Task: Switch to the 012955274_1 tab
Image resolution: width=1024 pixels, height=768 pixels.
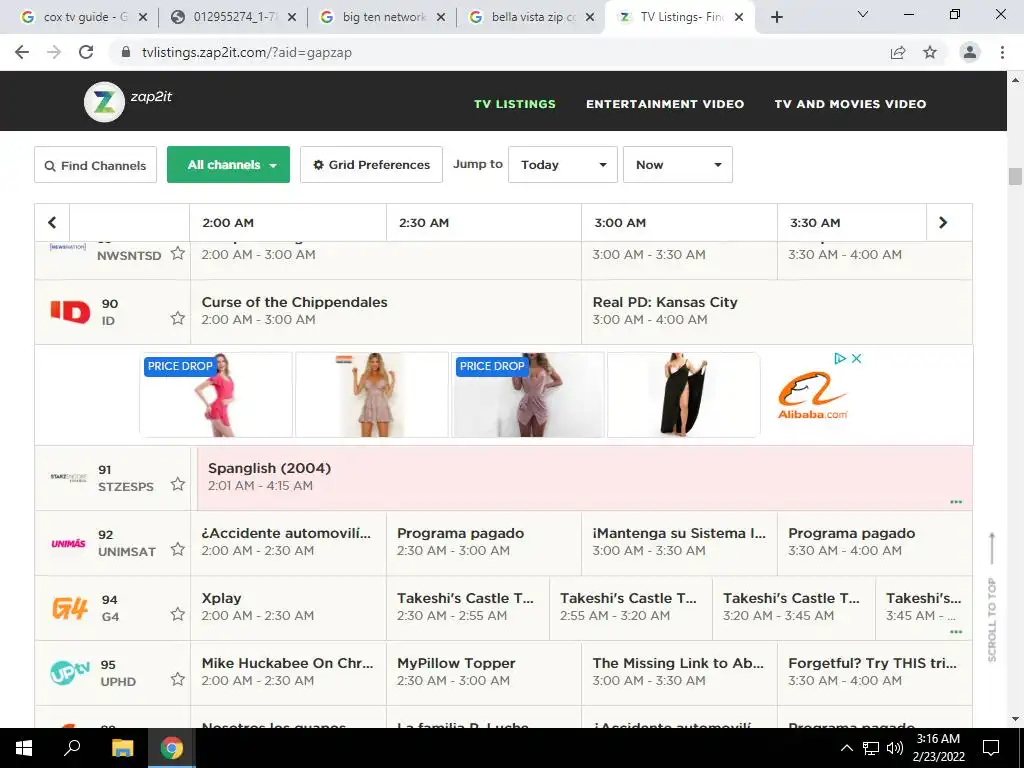Action: tap(233, 17)
